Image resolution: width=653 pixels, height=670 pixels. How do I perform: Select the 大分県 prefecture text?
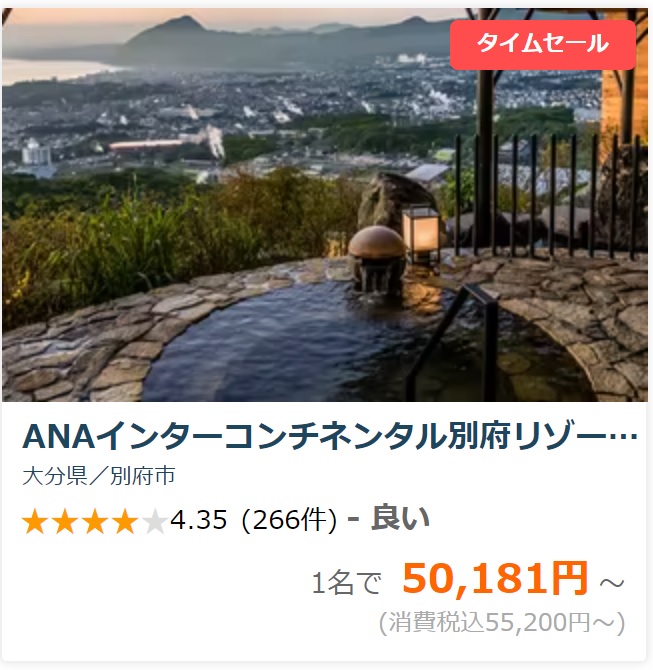click(55, 476)
